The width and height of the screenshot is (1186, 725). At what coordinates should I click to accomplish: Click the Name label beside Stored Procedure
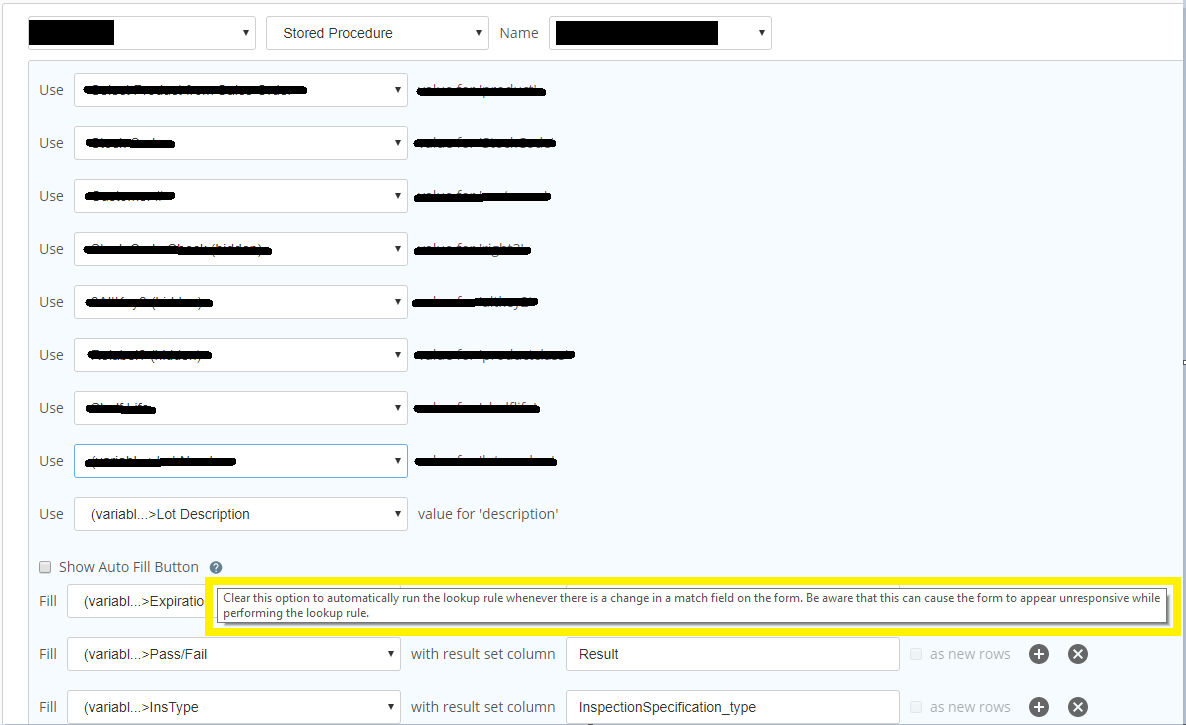tap(519, 33)
